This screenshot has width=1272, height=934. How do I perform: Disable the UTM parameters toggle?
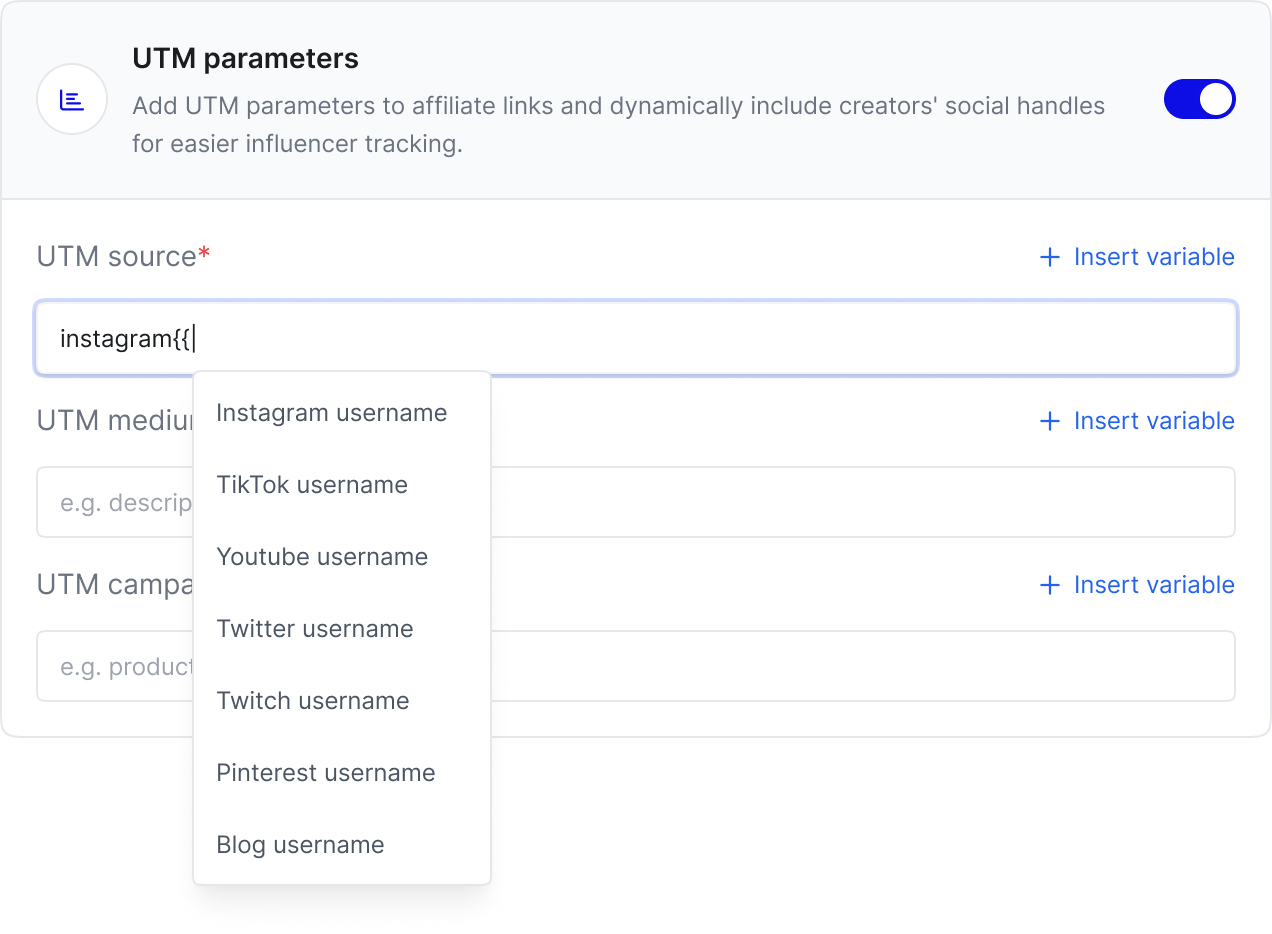coord(1199,100)
